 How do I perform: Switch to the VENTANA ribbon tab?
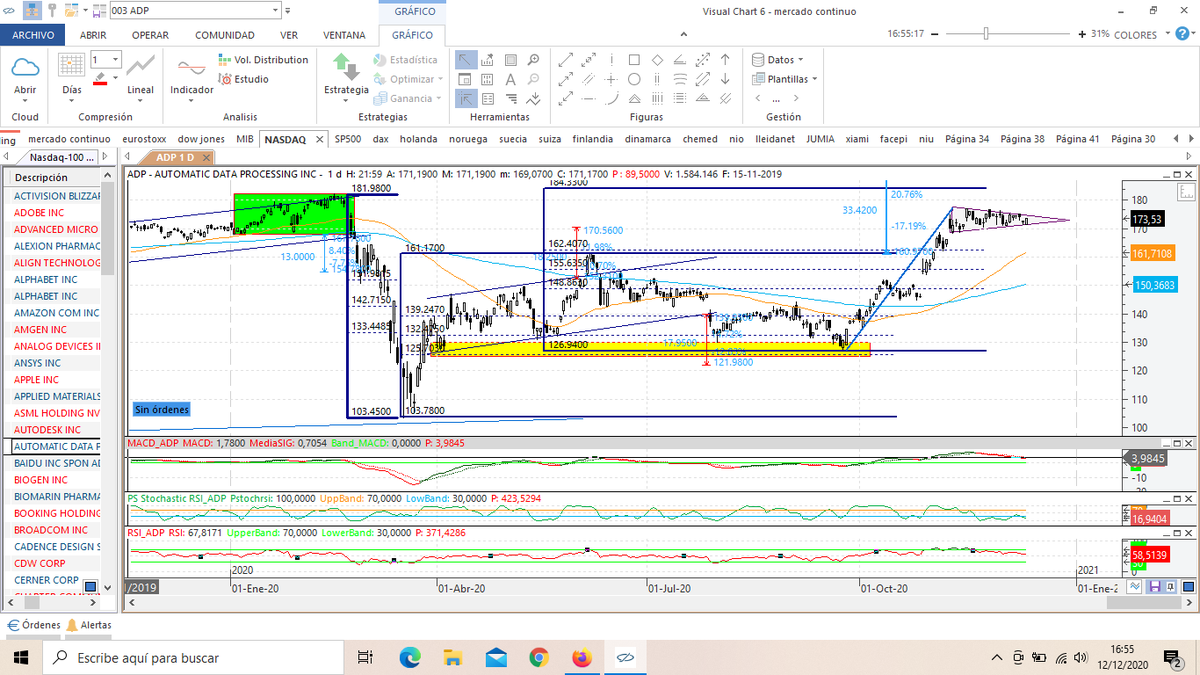344,34
